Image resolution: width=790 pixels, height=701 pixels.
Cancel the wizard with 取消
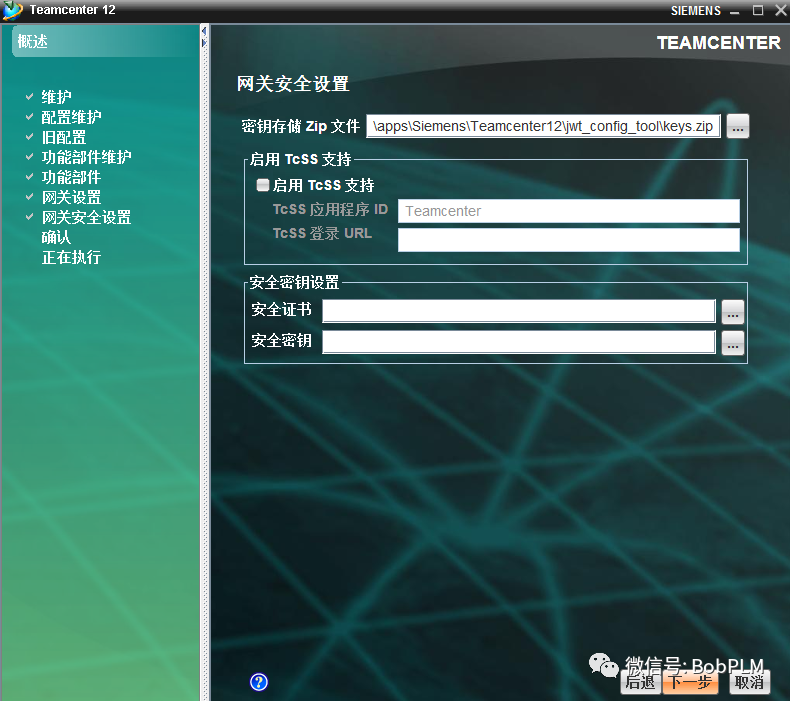point(750,682)
